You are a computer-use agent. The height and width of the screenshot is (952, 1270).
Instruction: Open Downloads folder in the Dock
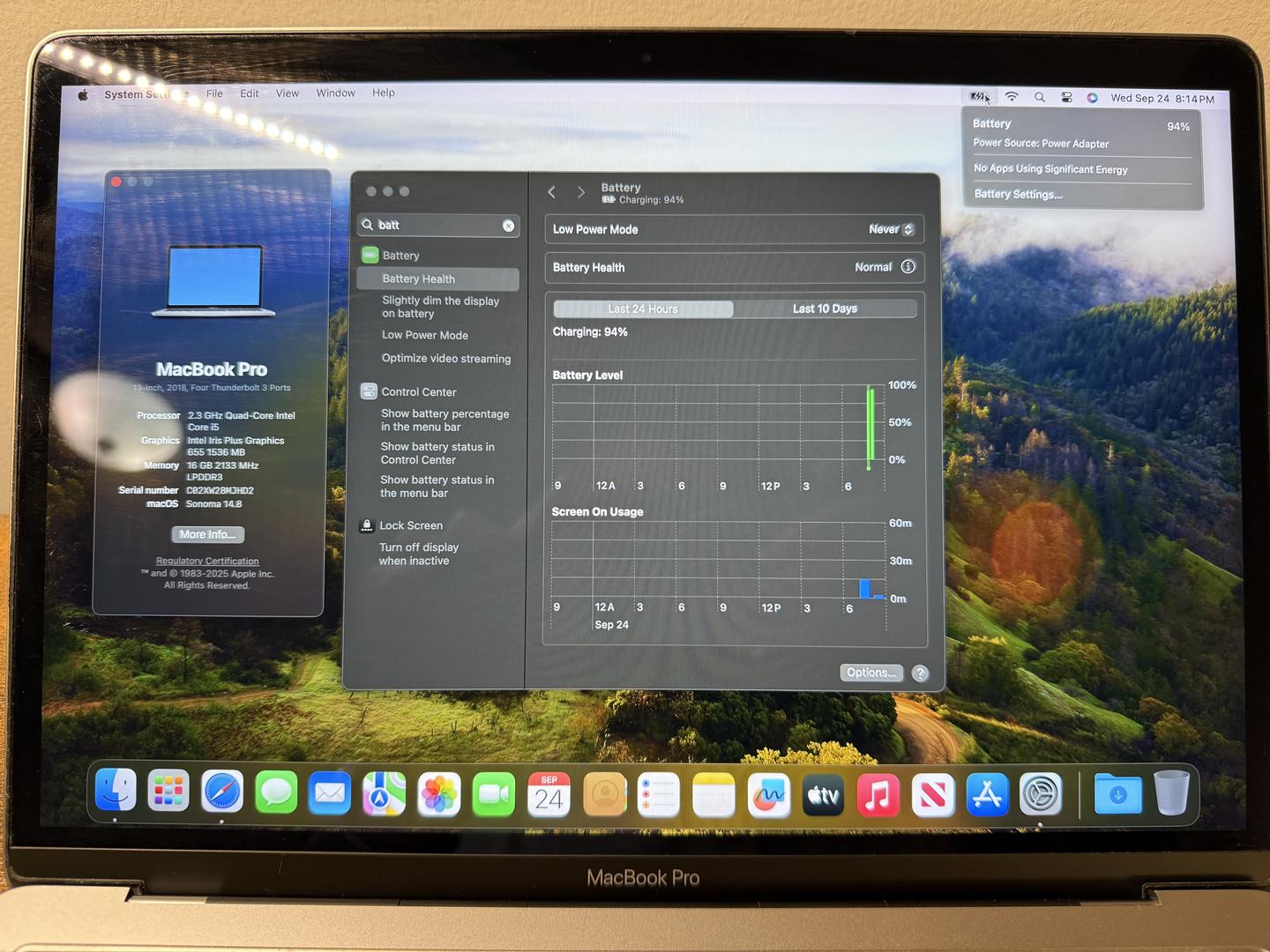[x=1118, y=793]
